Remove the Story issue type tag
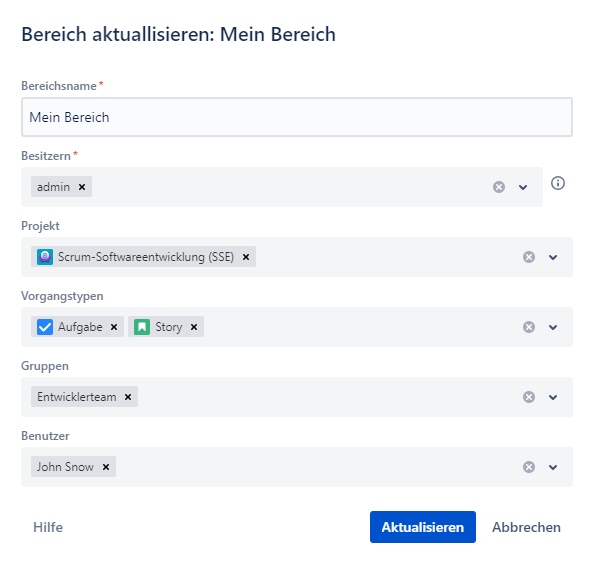 click(x=194, y=327)
